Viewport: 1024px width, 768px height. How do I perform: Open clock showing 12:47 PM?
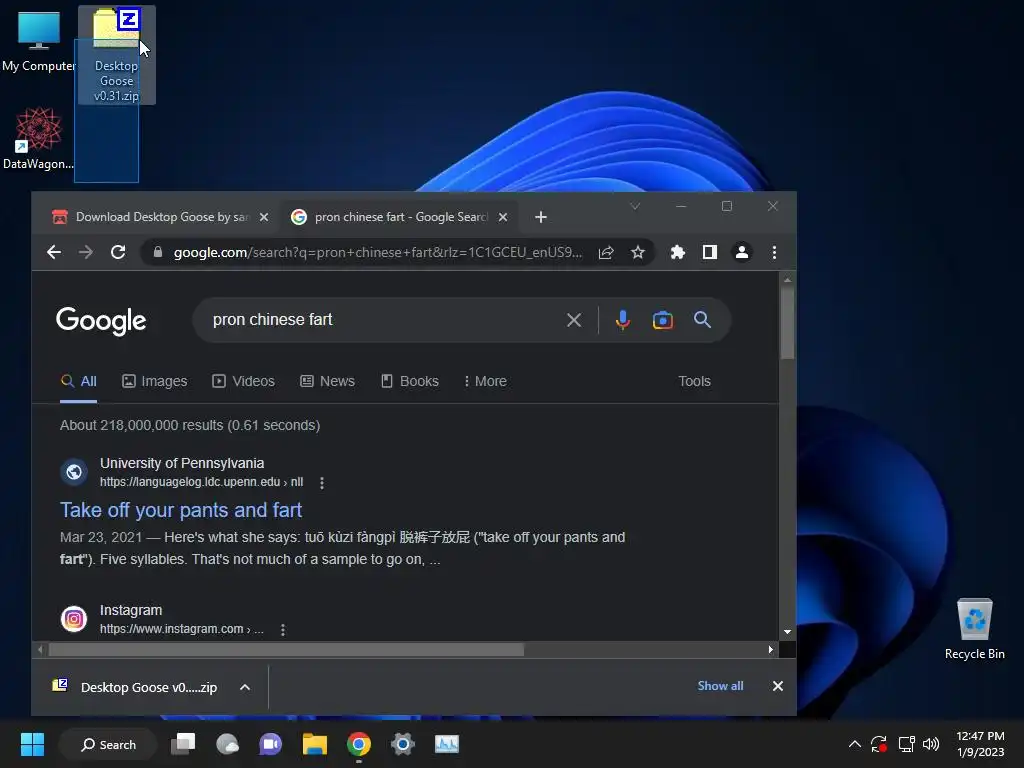980,744
